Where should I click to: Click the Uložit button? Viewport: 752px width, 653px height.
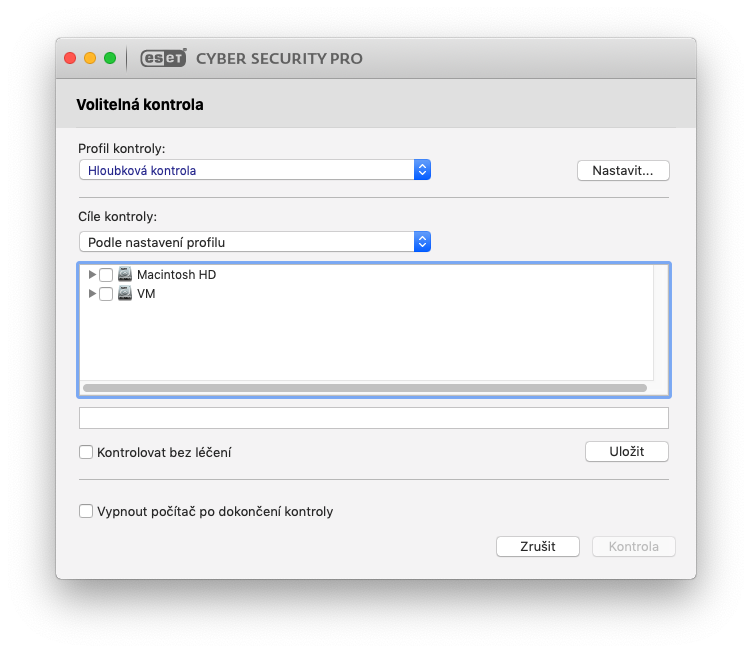coord(626,451)
